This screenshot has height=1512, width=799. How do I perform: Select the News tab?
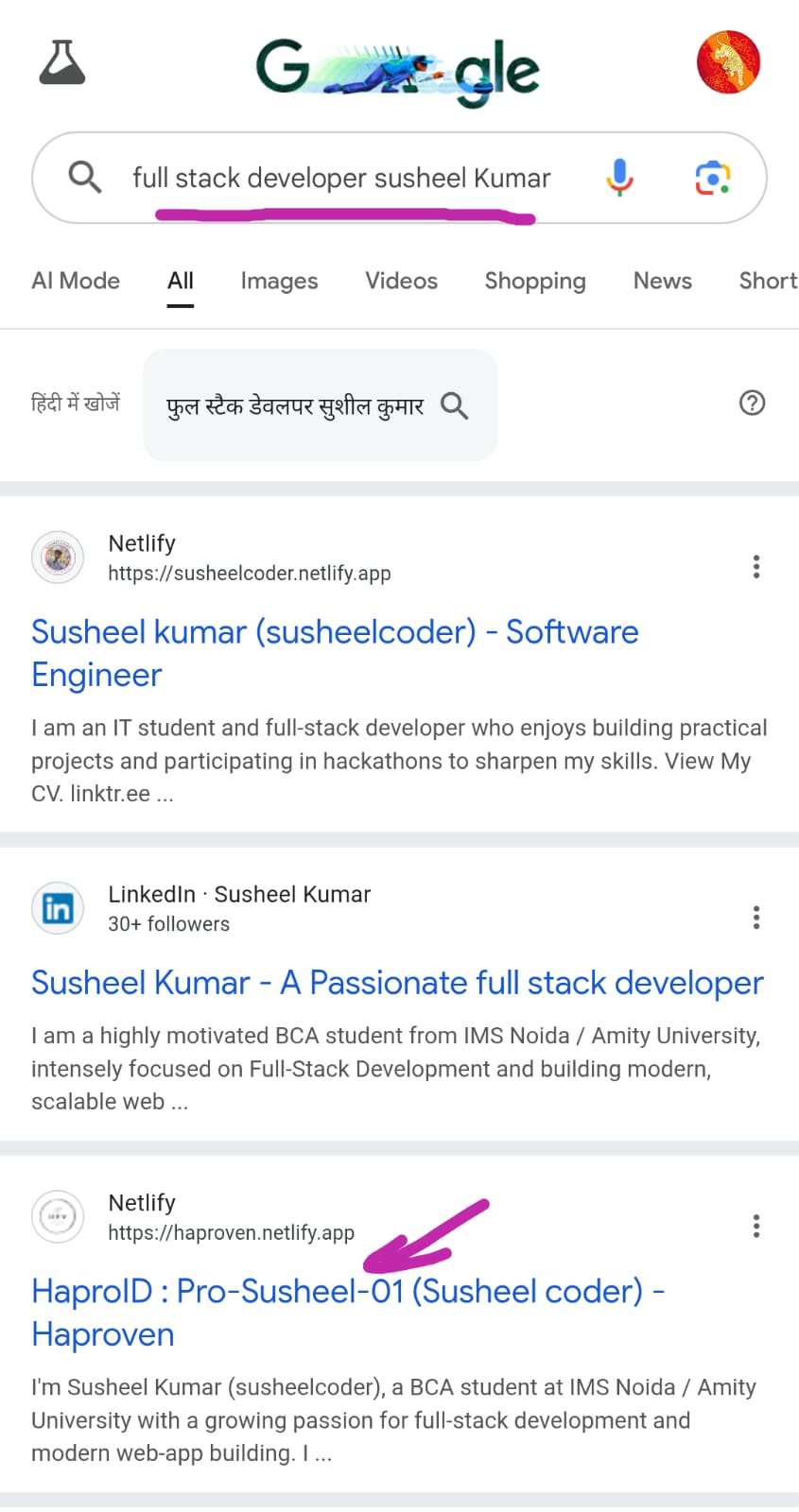662,282
